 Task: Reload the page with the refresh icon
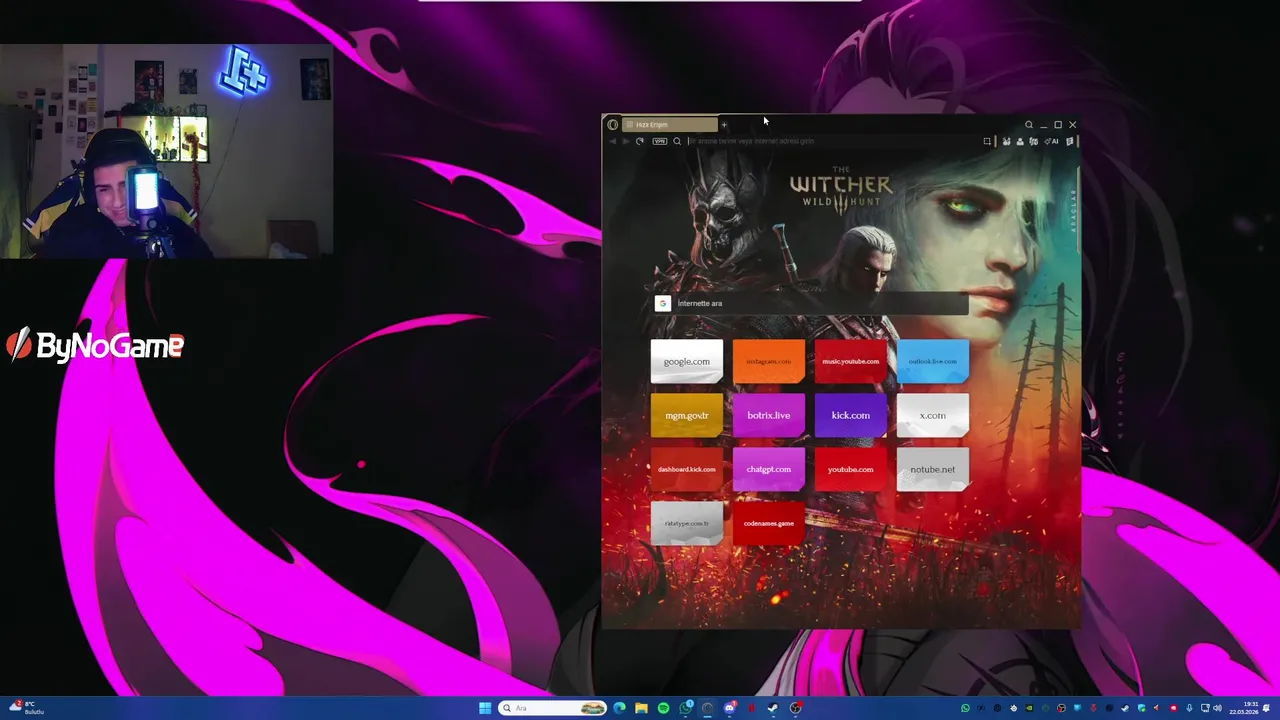pyautogui.click(x=640, y=141)
